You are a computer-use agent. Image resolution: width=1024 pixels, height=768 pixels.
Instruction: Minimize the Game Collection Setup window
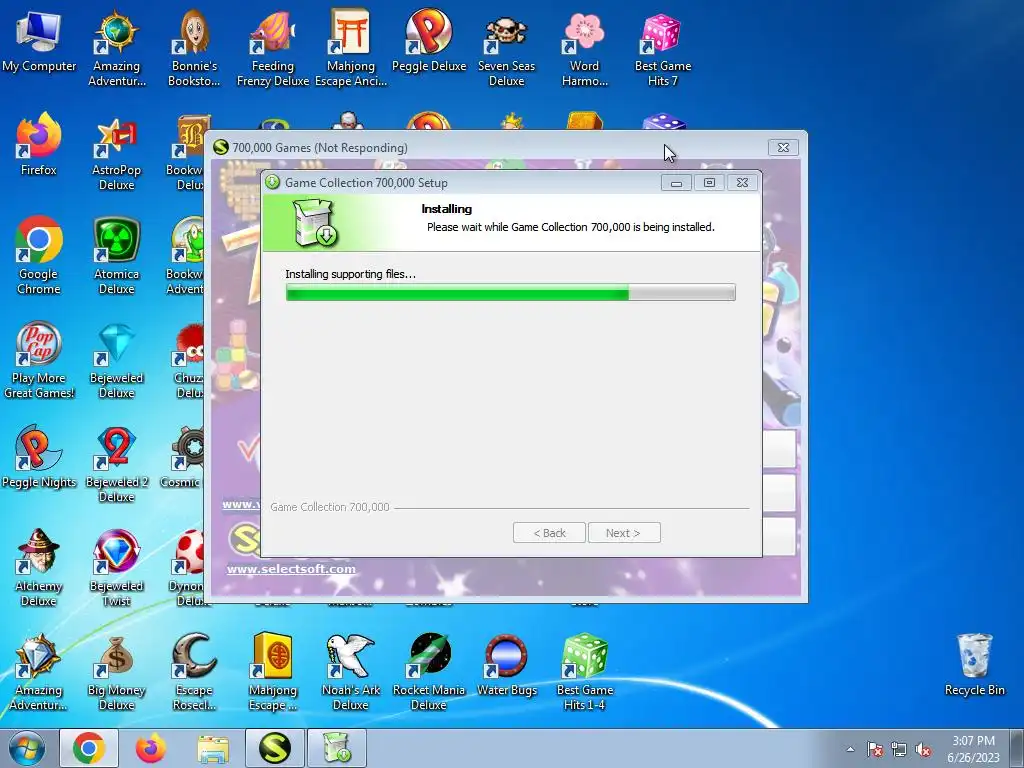pyautogui.click(x=676, y=183)
